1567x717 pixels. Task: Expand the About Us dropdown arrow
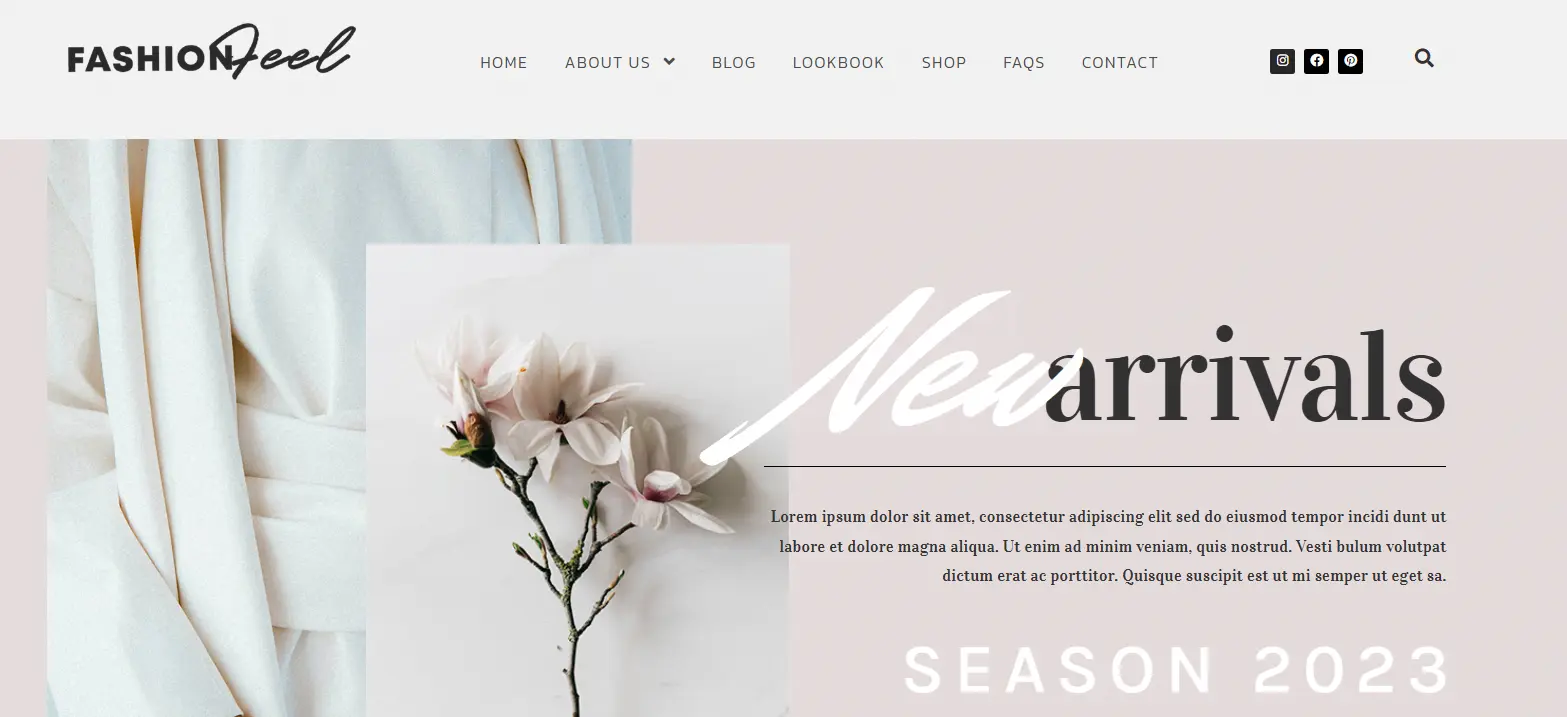[x=669, y=62]
